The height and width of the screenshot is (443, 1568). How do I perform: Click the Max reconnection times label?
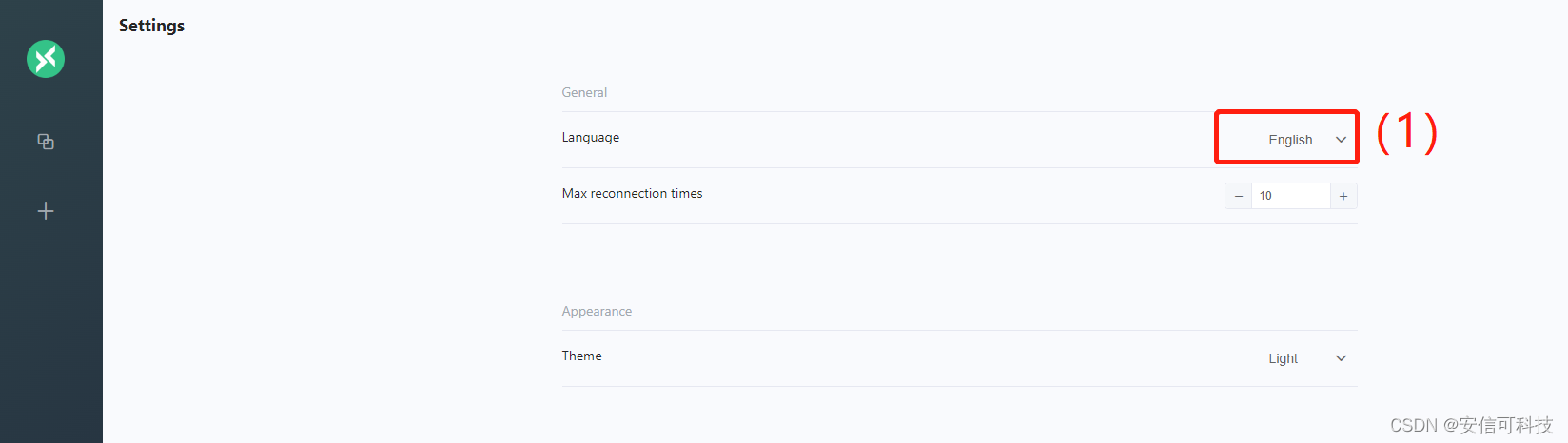click(632, 193)
